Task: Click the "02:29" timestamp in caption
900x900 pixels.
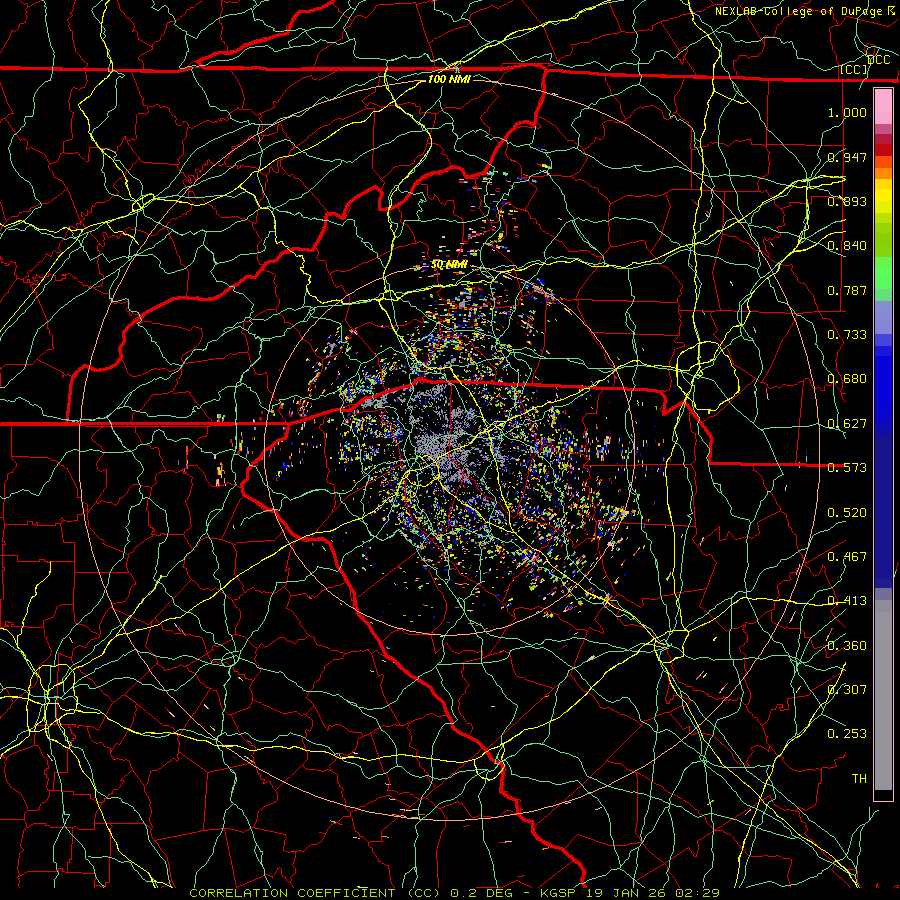Action: click(697, 893)
